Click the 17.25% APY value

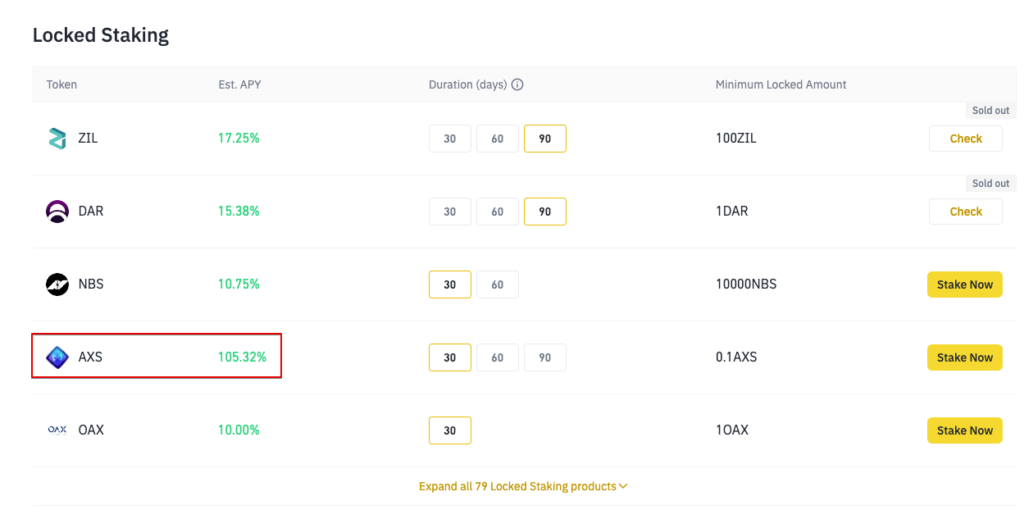(x=239, y=138)
